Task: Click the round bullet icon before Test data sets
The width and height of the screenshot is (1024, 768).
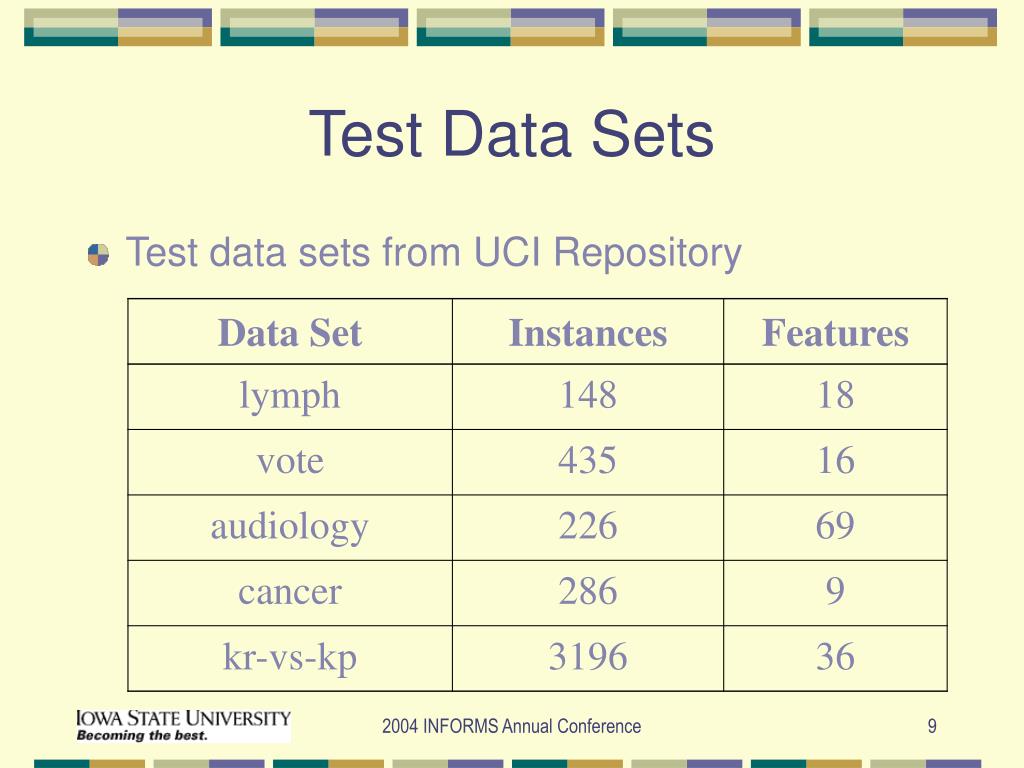Action: [x=99, y=255]
